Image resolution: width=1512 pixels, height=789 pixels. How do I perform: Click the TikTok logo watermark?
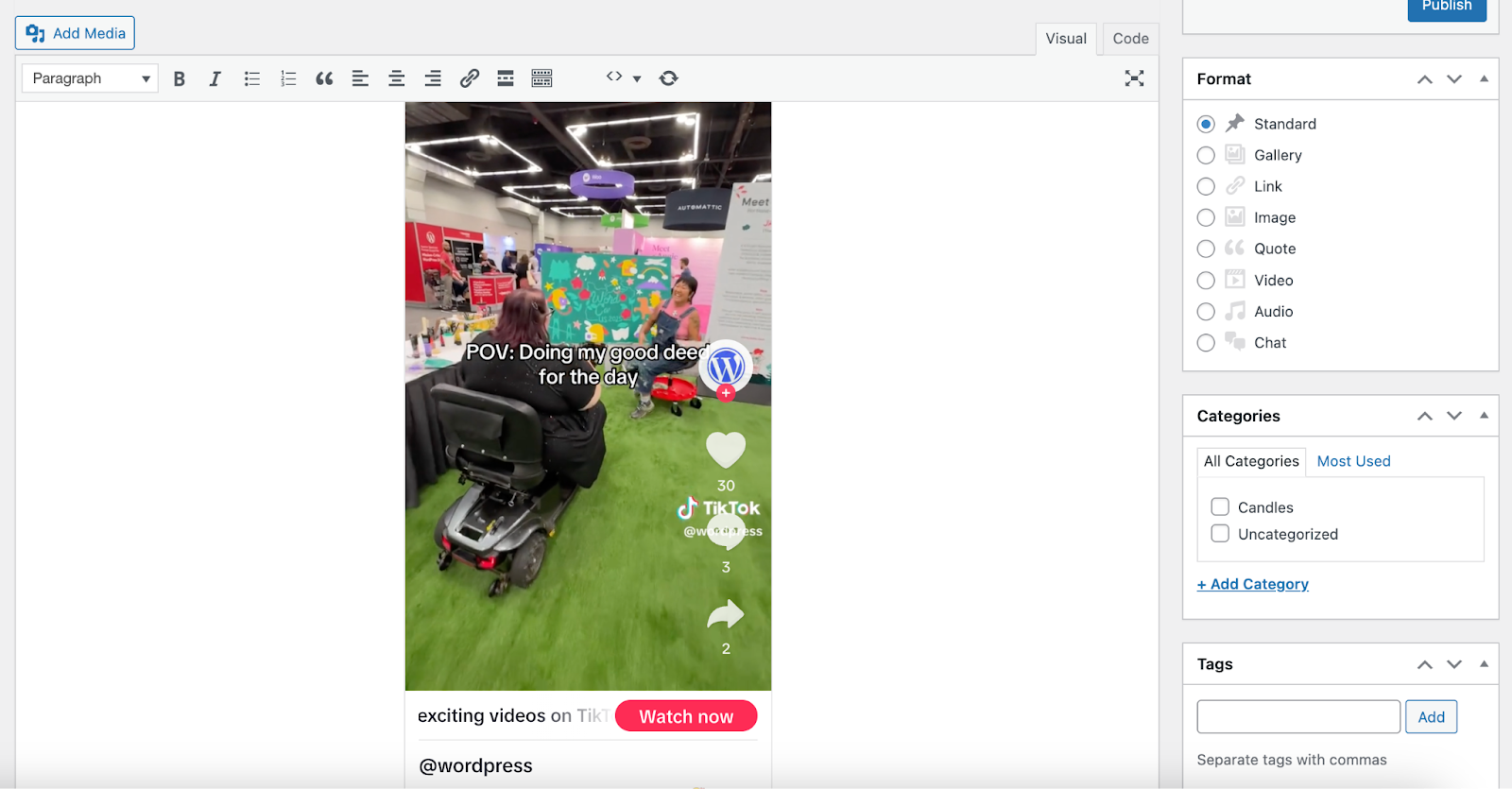(x=718, y=508)
